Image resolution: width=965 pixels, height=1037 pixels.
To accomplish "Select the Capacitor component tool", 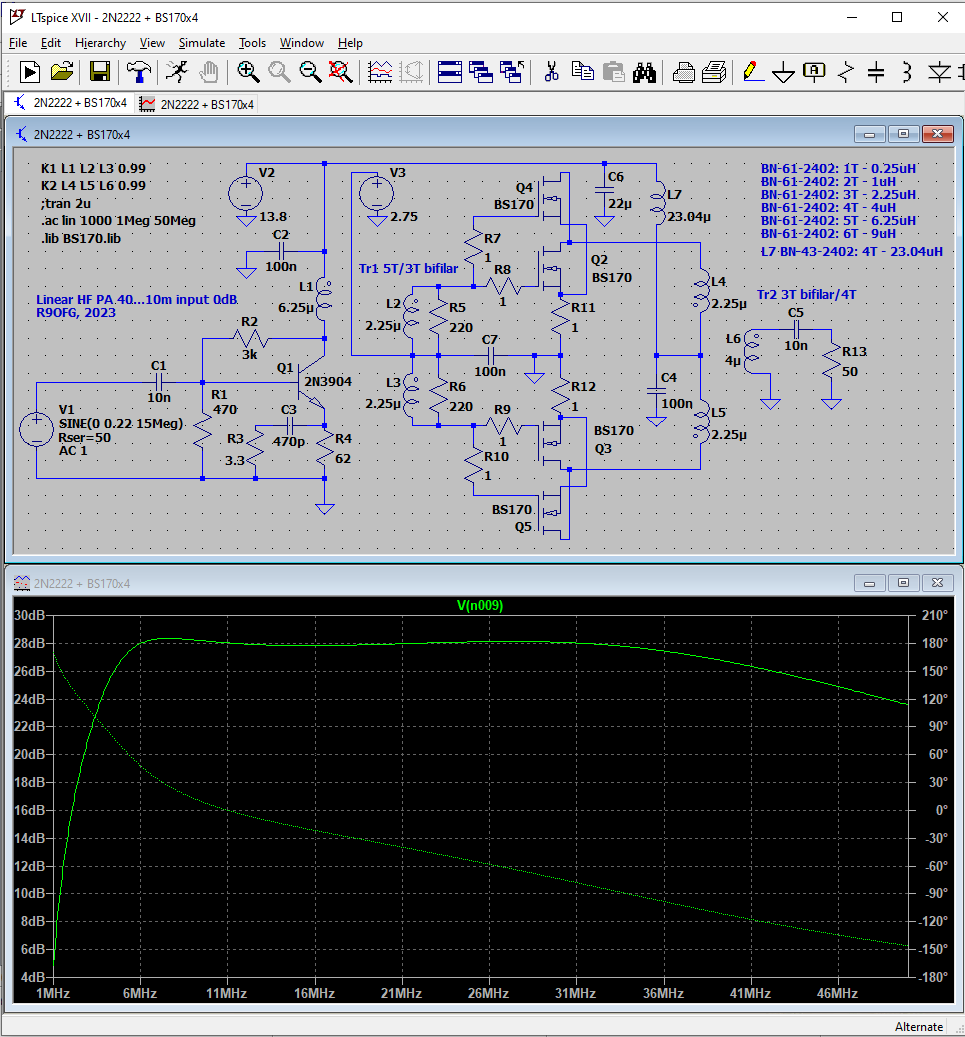I will 876,72.
